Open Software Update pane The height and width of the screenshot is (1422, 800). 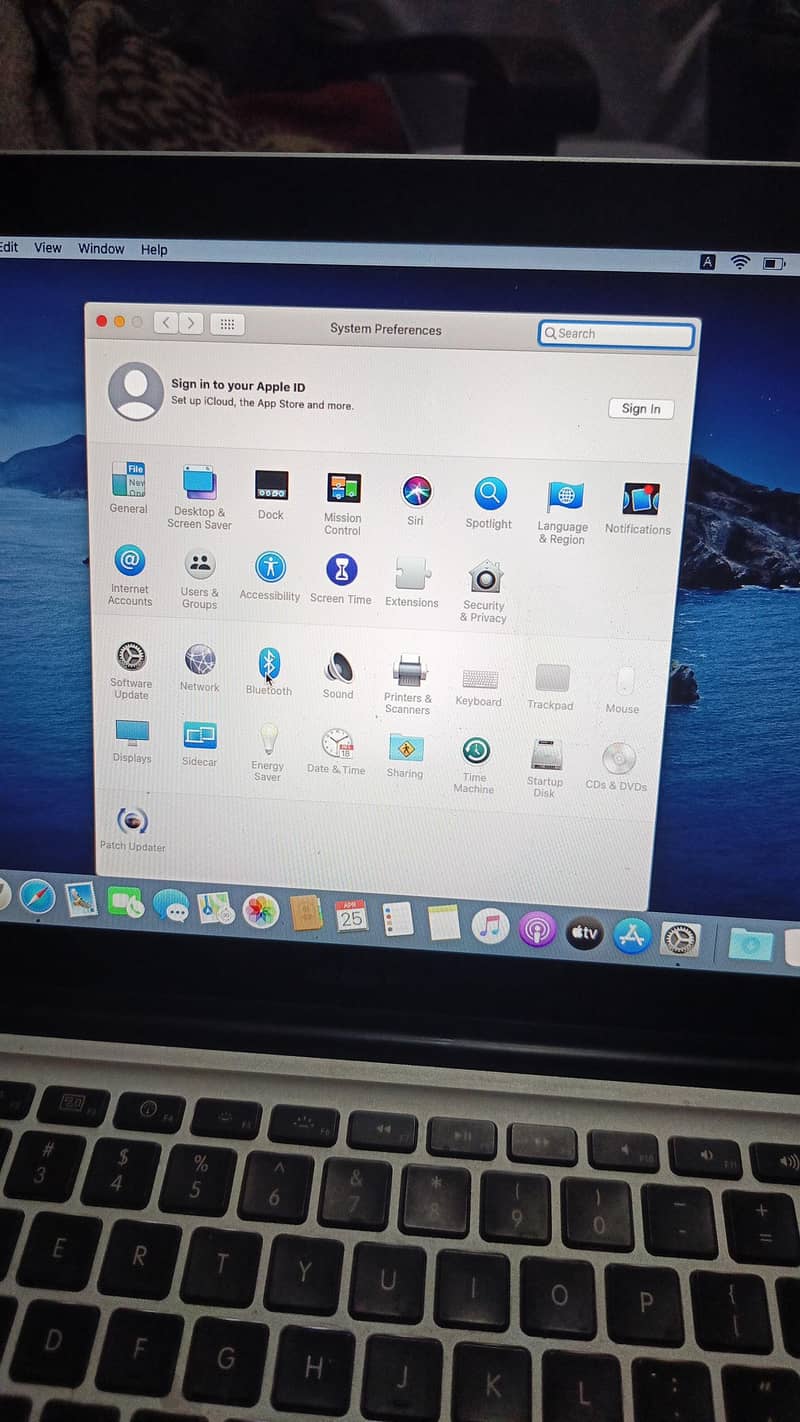[131, 670]
